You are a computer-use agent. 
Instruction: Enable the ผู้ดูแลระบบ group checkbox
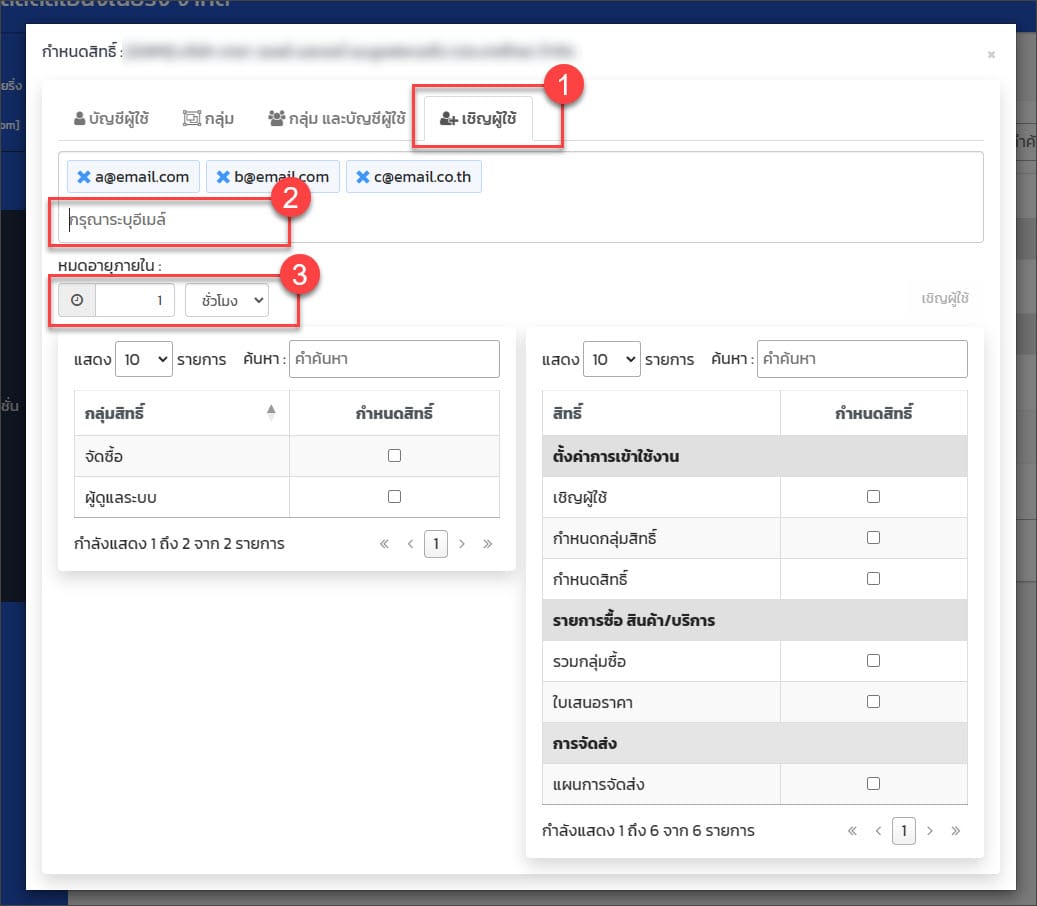[394, 496]
